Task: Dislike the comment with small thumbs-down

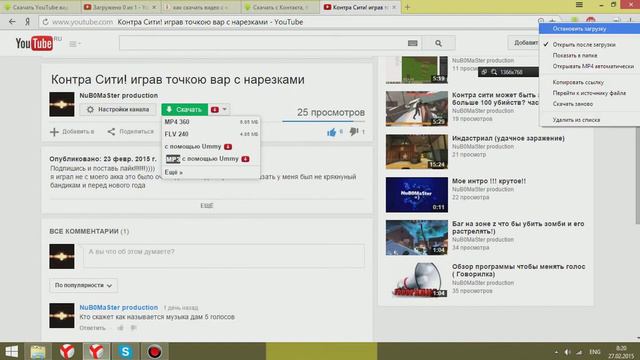Action: pos(133,328)
